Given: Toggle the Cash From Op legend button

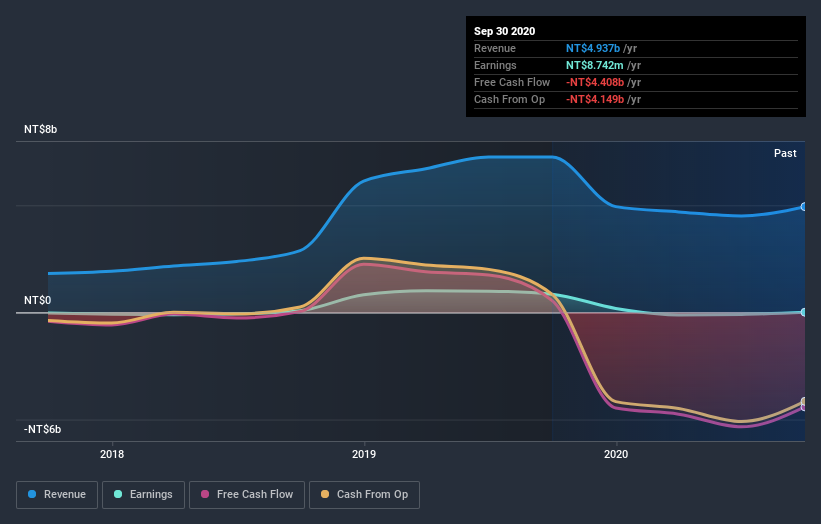Looking at the screenshot, I should point(364,495).
